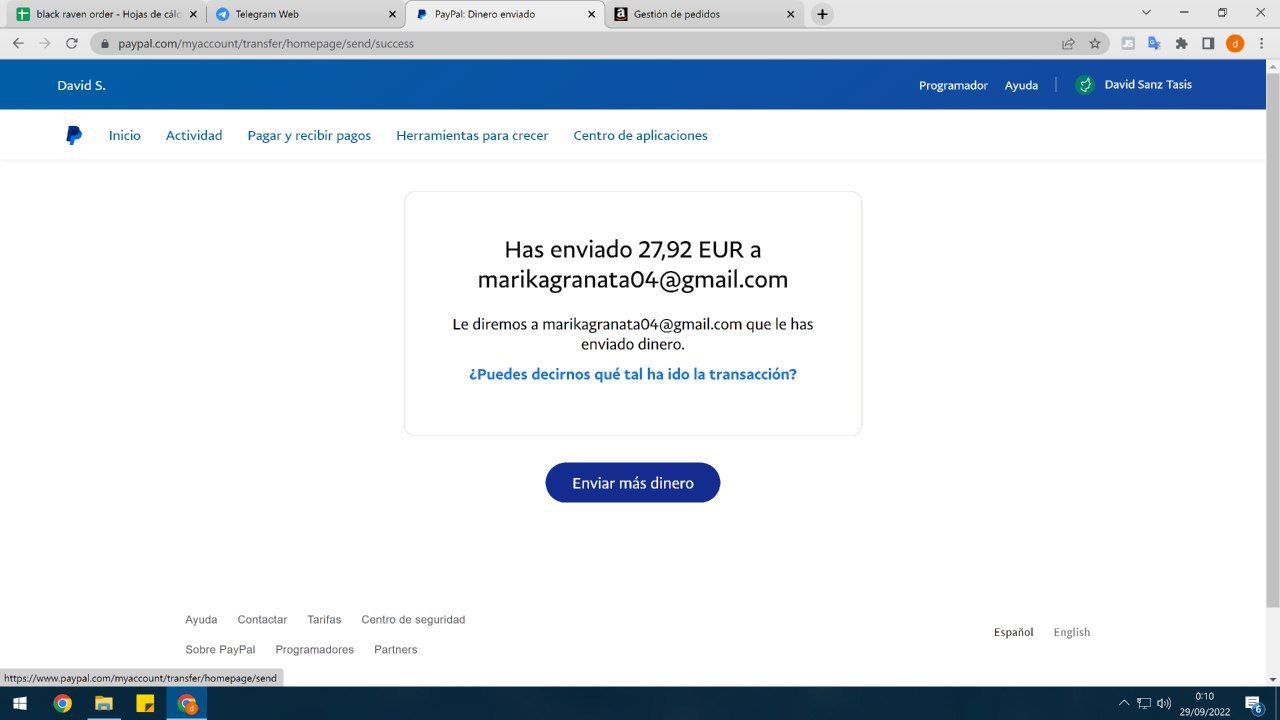The image size is (1280, 720).
Task: Open the Google Translate extension
Action: coord(1154,43)
